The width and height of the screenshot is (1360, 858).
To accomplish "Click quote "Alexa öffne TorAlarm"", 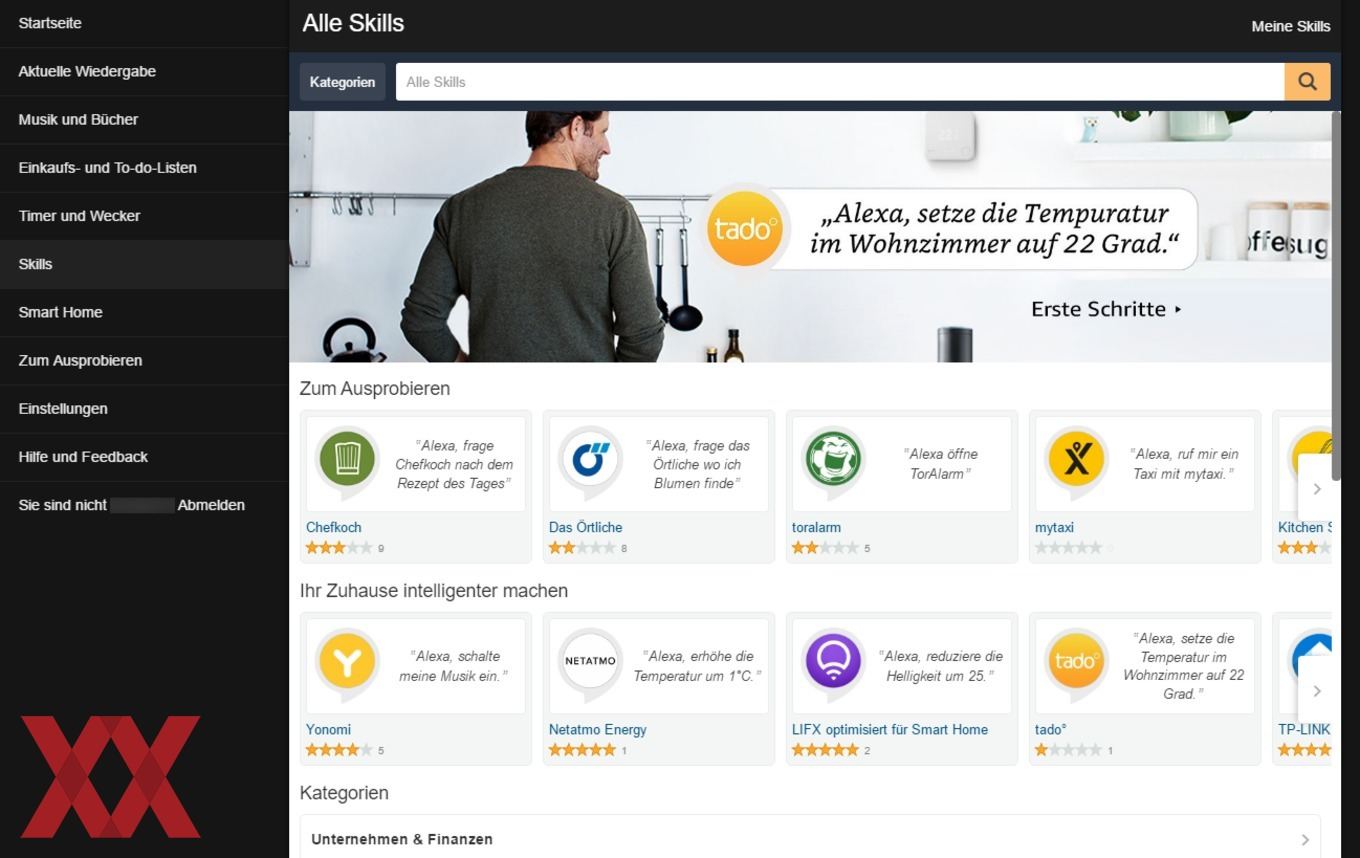I will (x=940, y=464).
